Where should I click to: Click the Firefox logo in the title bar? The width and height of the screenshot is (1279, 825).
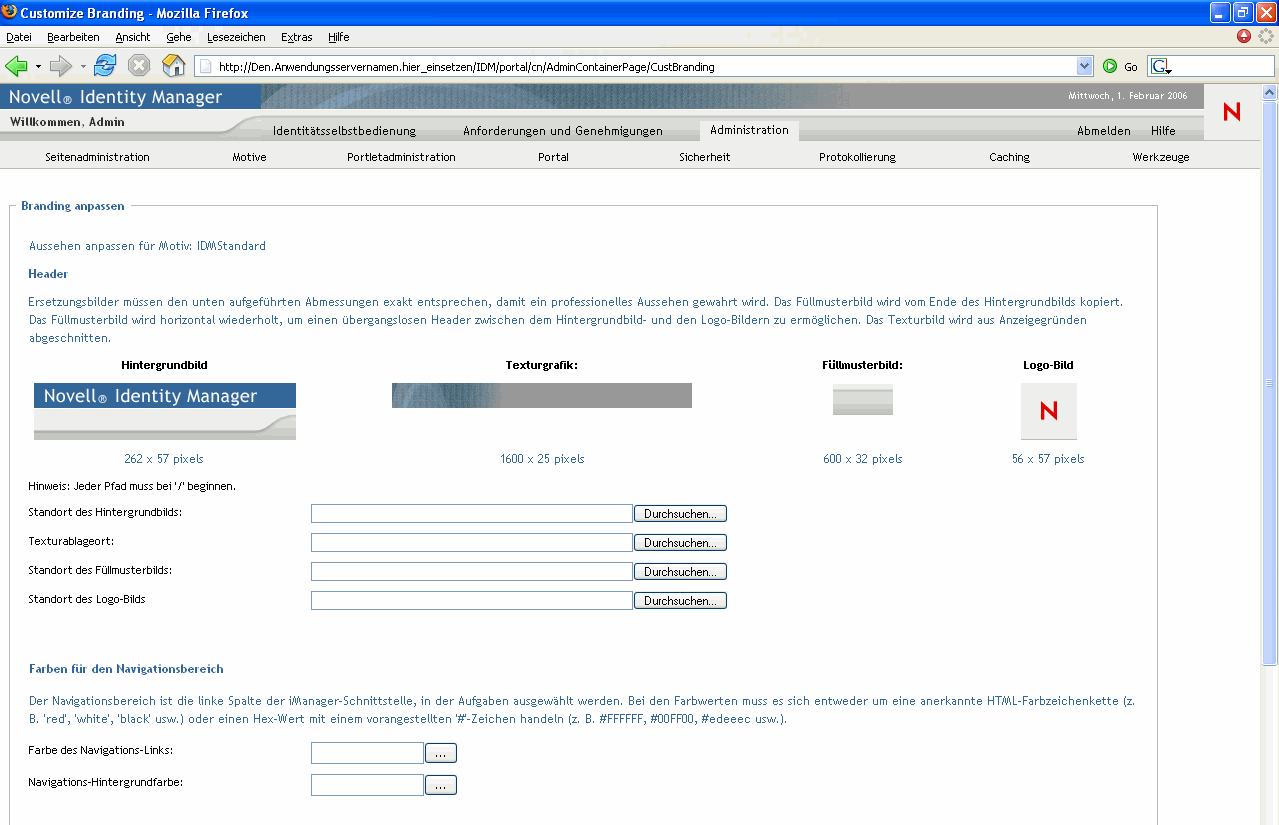10,13
